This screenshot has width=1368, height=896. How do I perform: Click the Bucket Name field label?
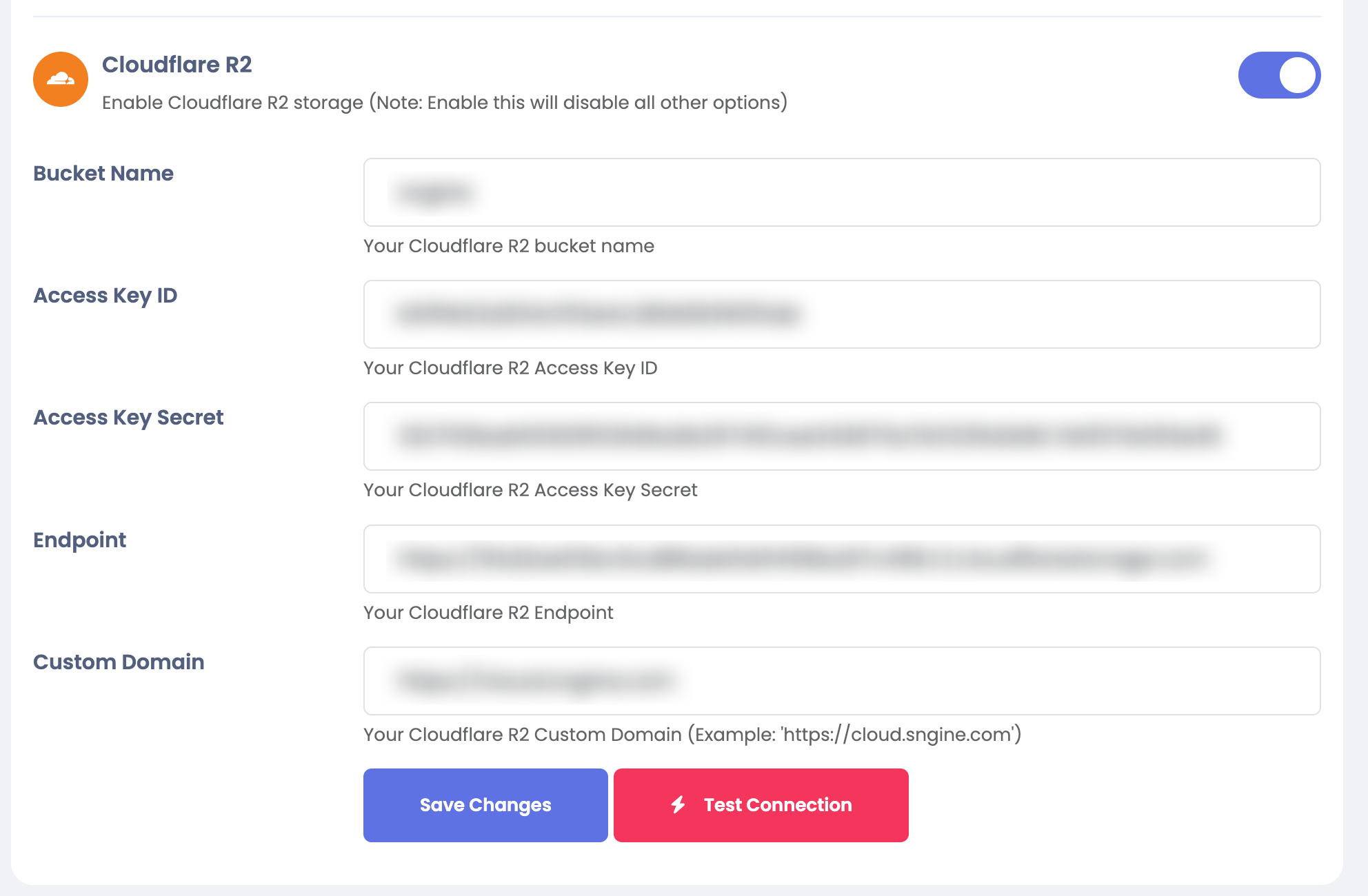click(x=103, y=174)
